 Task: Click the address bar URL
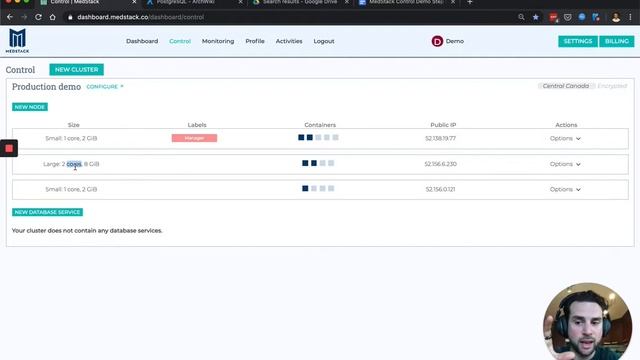point(140,17)
